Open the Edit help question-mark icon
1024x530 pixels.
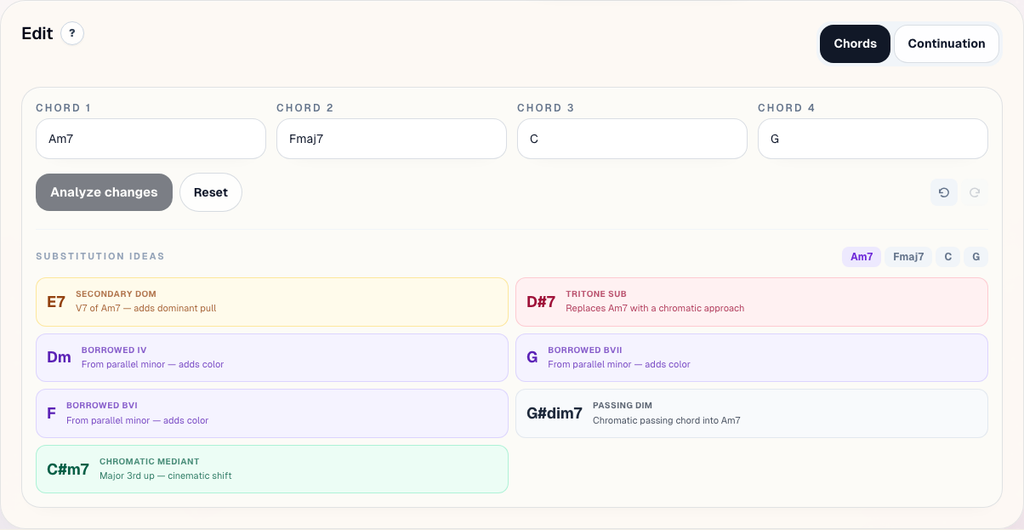(72, 33)
